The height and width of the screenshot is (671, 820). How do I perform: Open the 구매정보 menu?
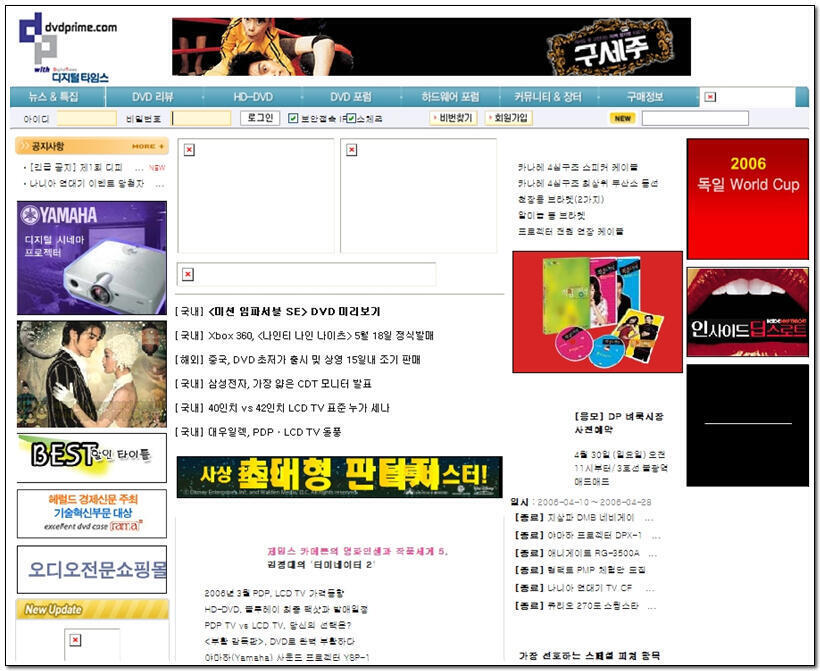(645, 97)
